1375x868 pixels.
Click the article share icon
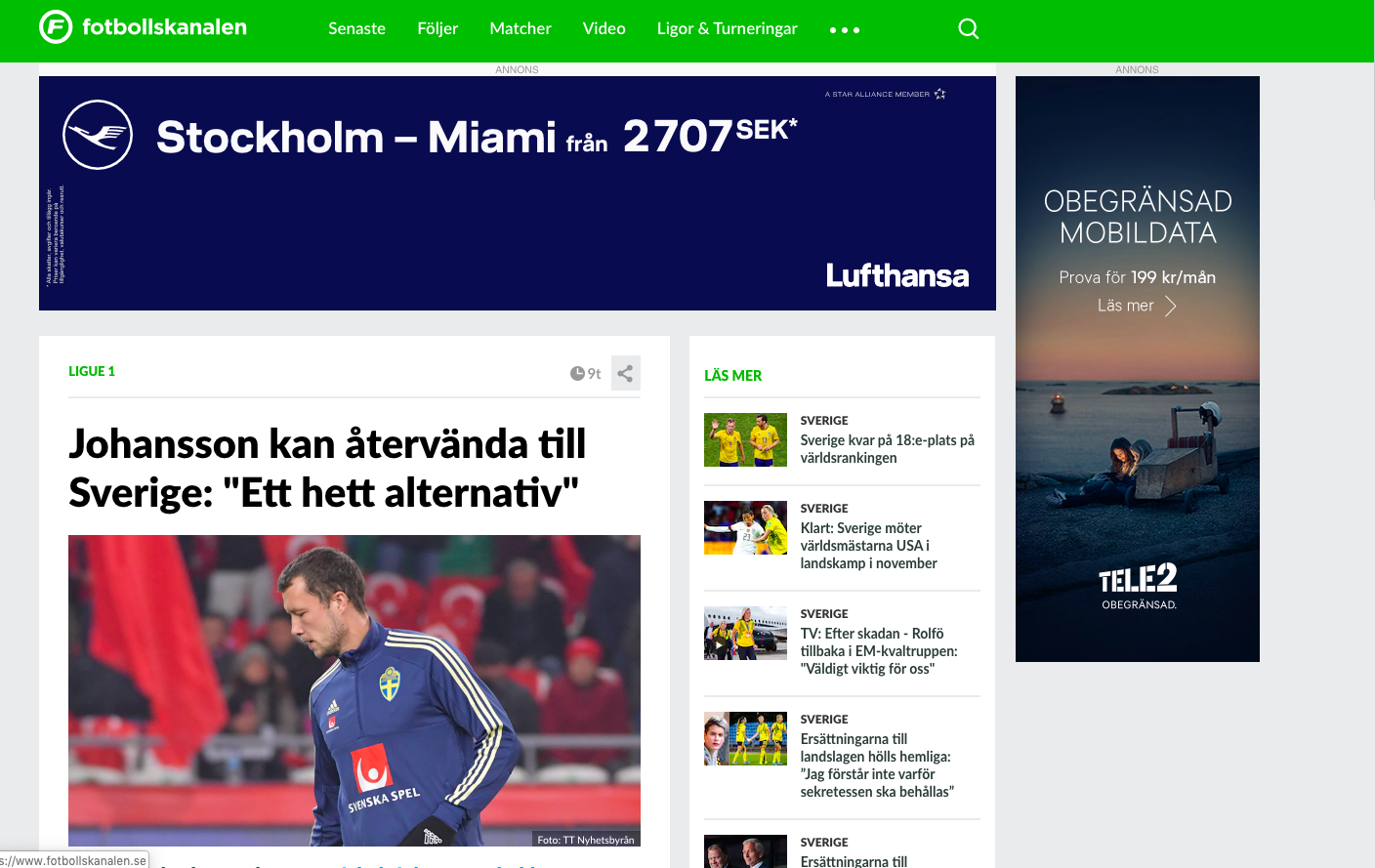tap(626, 373)
